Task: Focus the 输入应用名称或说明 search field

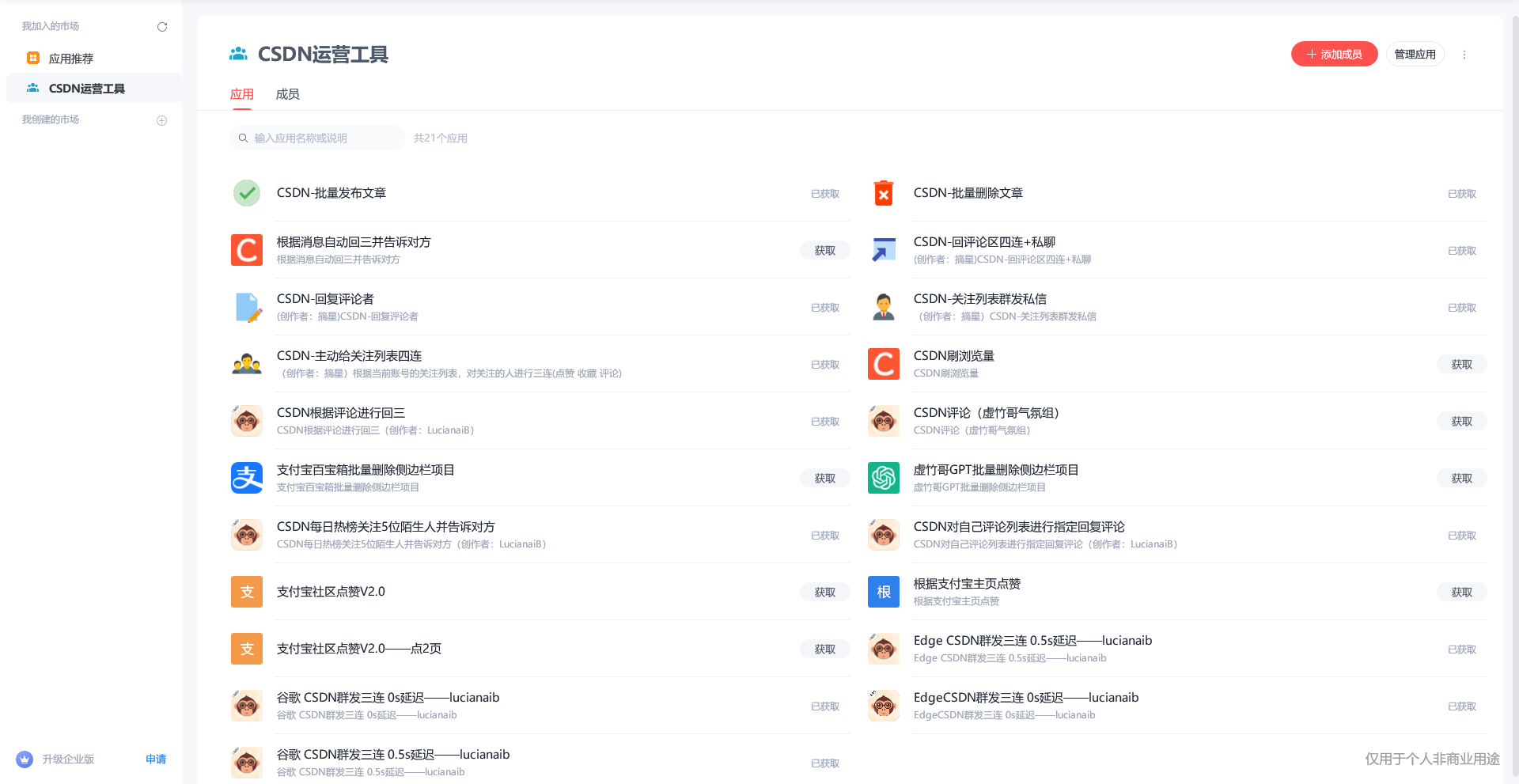Action: pyautogui.click(x=318, y=138)
